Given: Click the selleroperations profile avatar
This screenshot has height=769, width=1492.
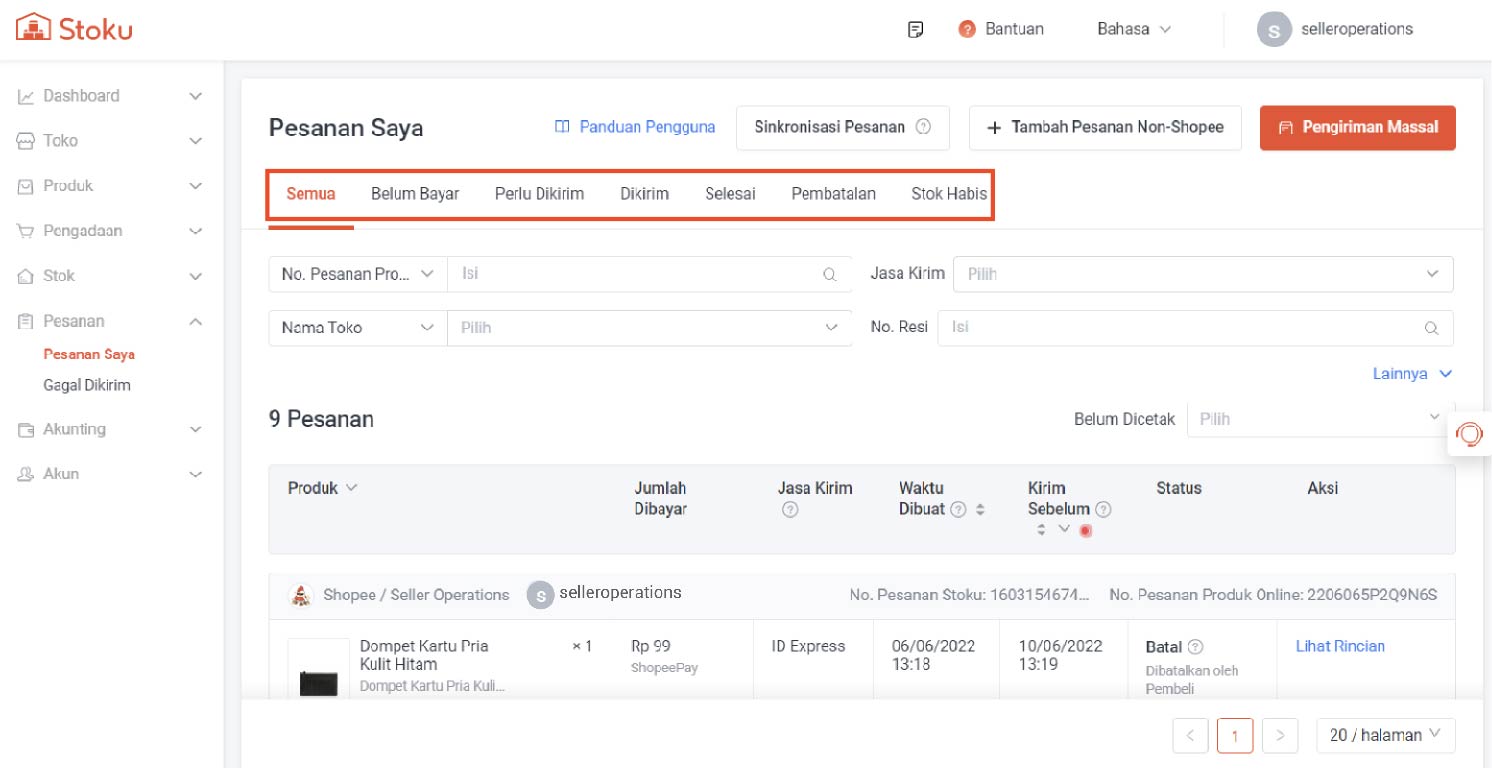Looking at the screenshot, I should point(1273,30).
